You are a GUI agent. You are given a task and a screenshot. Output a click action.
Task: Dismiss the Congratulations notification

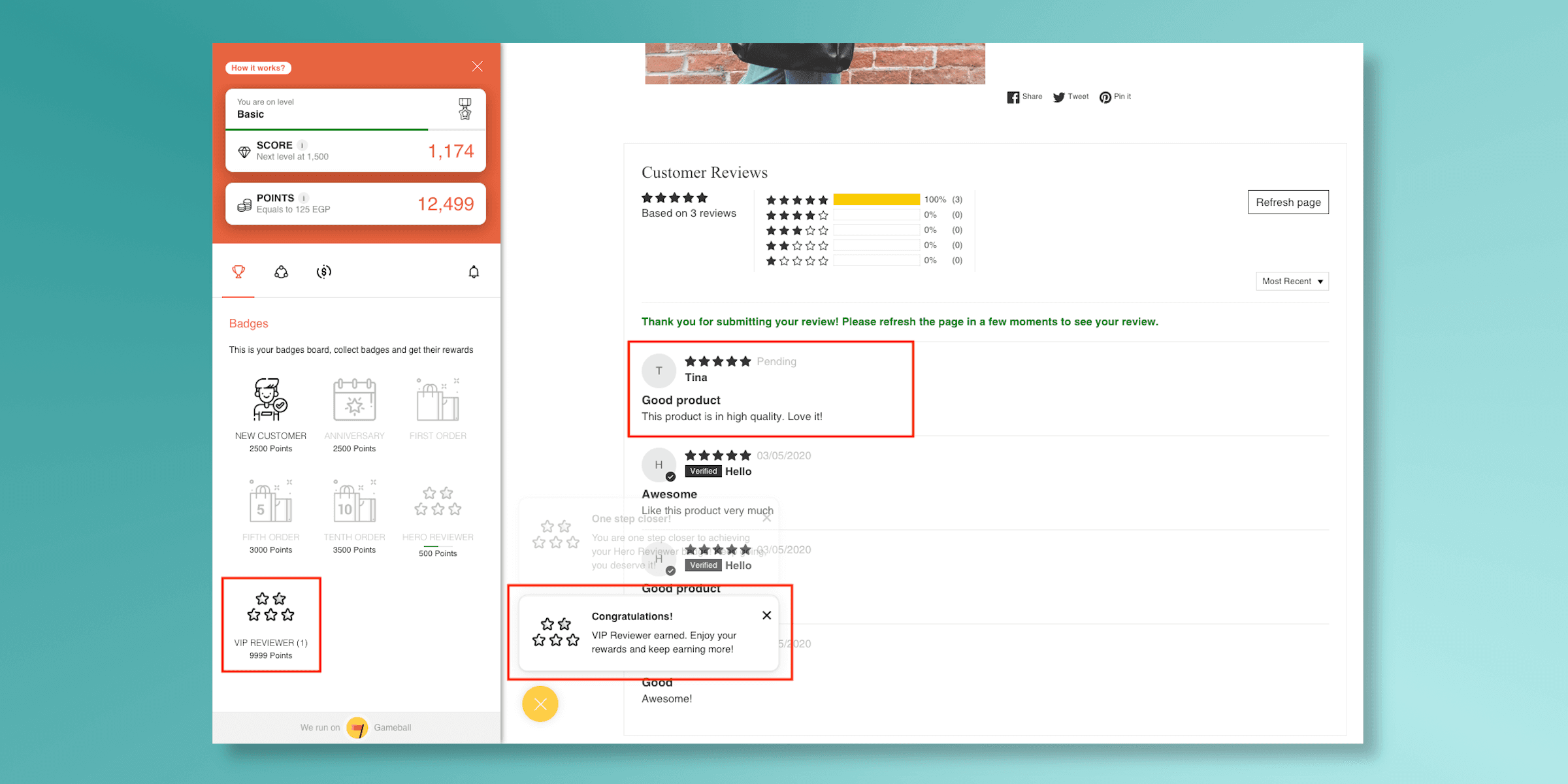pos(766,615)
